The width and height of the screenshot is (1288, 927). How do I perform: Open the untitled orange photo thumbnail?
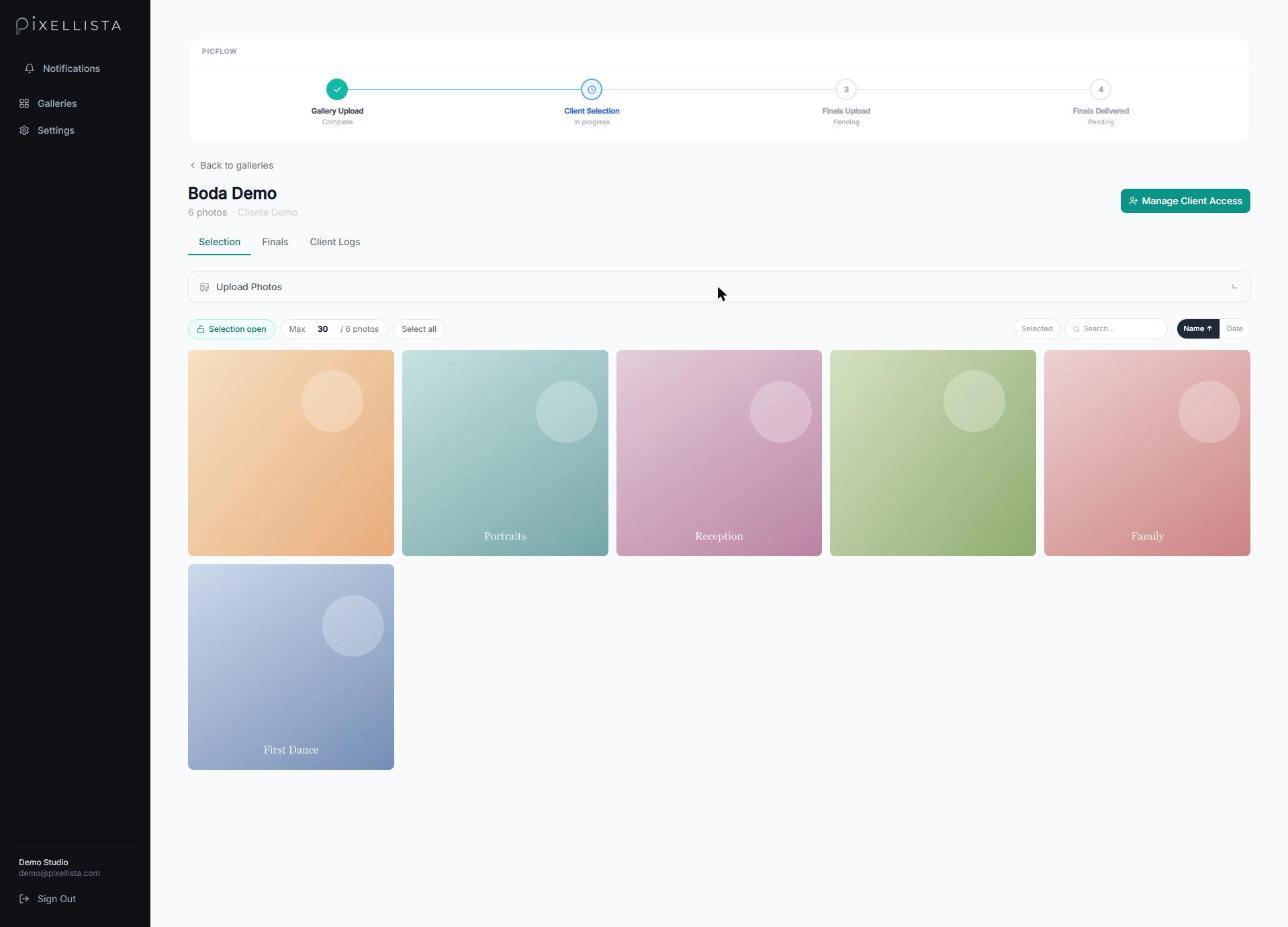(x=291, y=453)
